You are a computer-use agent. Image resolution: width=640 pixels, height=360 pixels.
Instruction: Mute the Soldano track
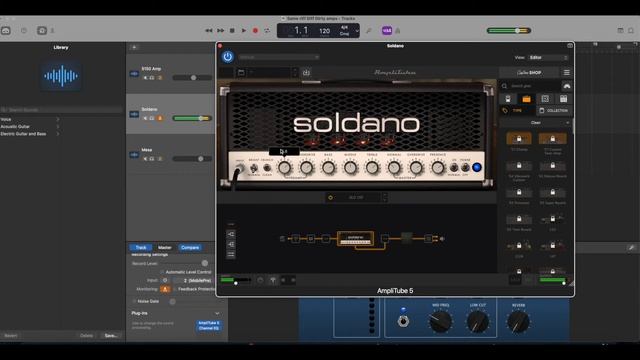pos(145,118)
